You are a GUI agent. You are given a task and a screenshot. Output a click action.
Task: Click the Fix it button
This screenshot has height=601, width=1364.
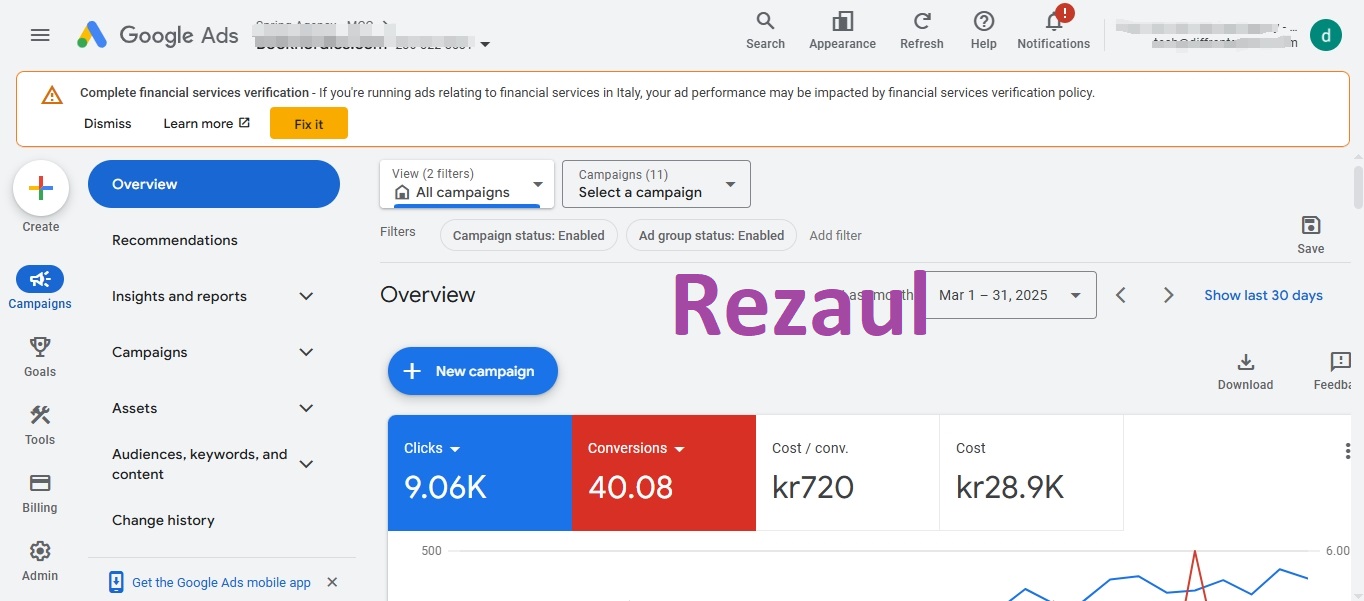(x=309, y=124)
